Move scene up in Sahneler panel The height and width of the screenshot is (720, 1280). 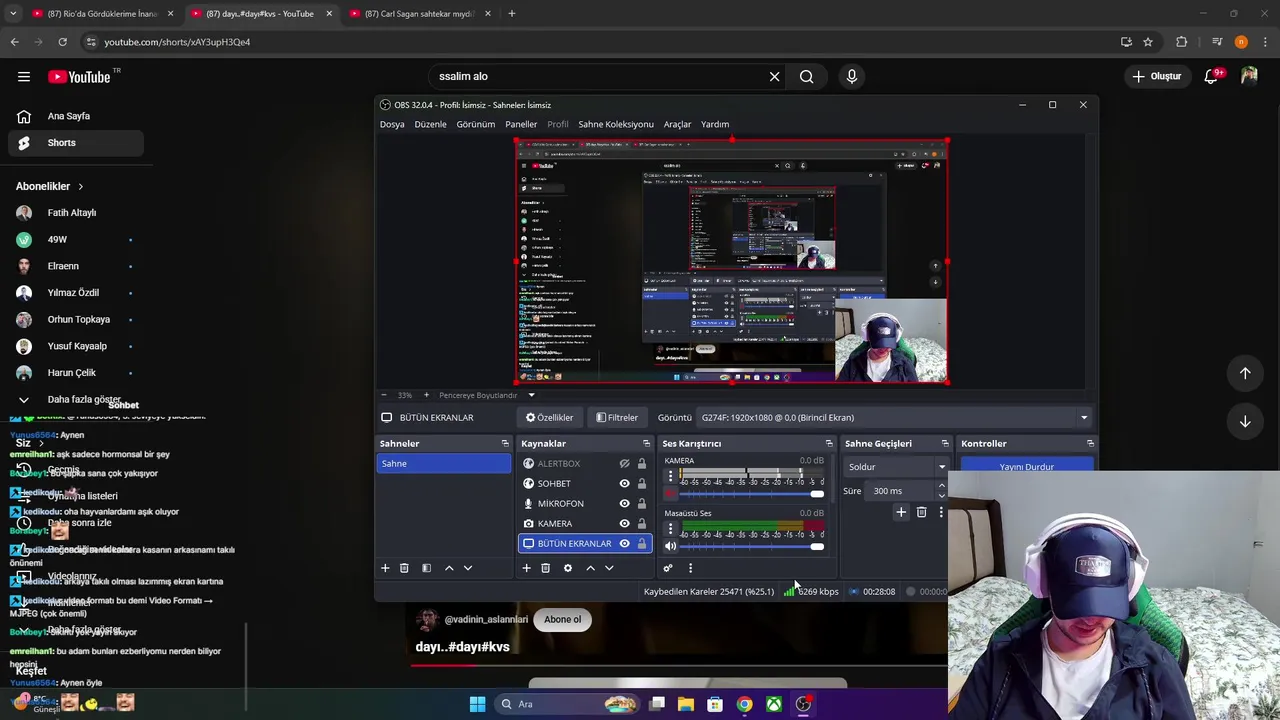click(x=449, y=568)
